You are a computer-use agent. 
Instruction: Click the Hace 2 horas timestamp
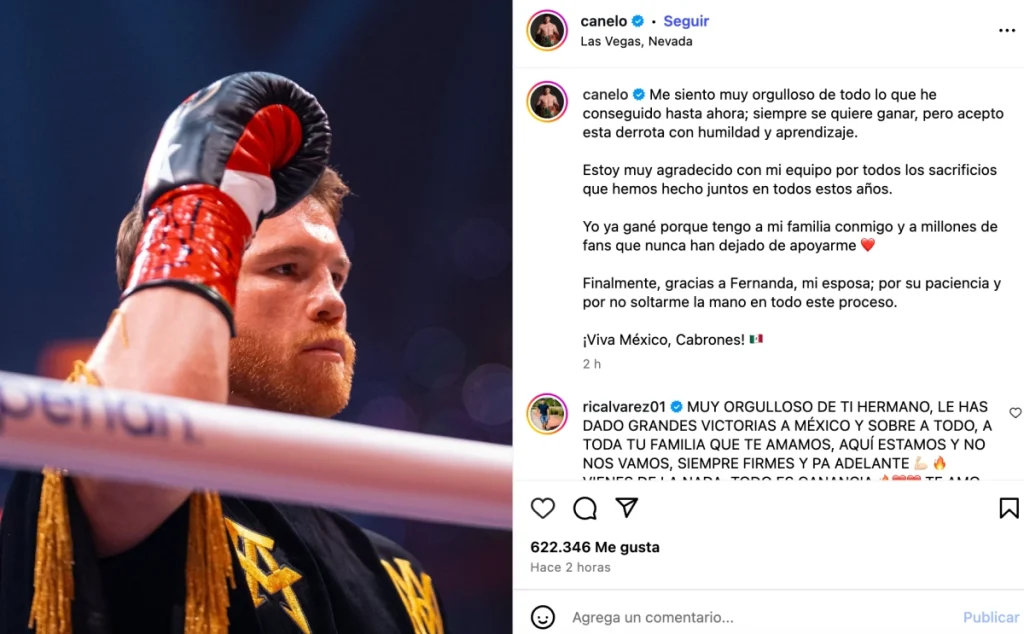pyautogui.click(x=570, y=567)
